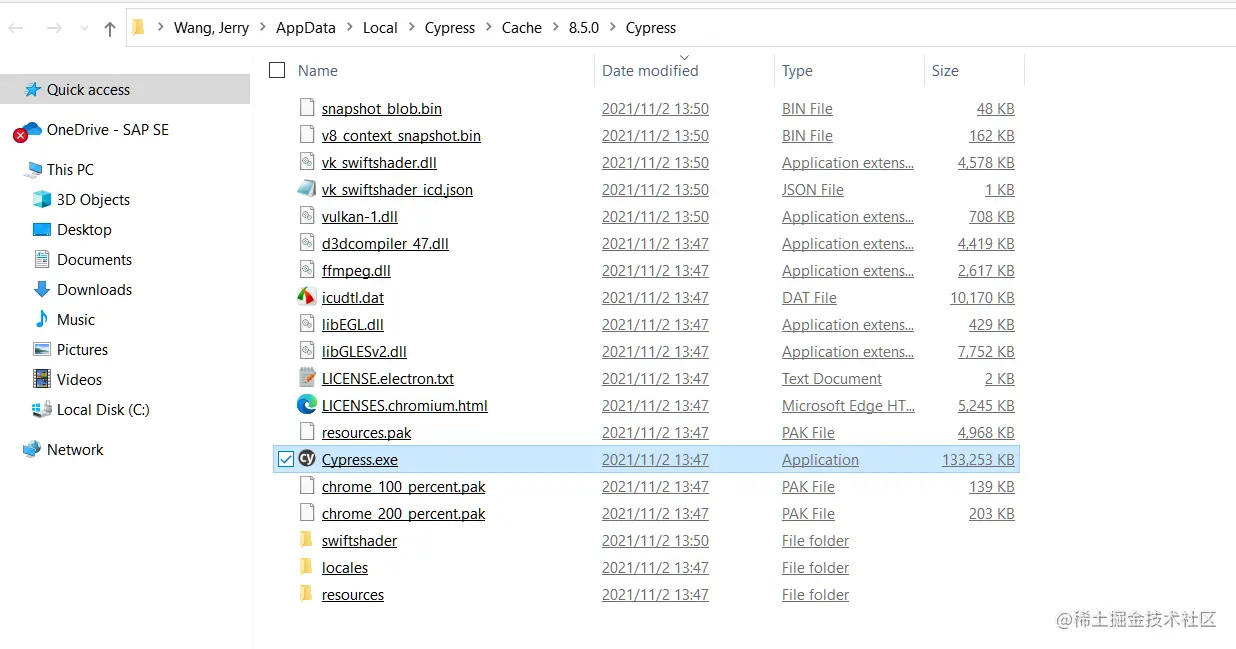The height and width of the screenshot is (649, 1236).
Task: Click the Cypress.exe application icon
Action: point(307,459)
